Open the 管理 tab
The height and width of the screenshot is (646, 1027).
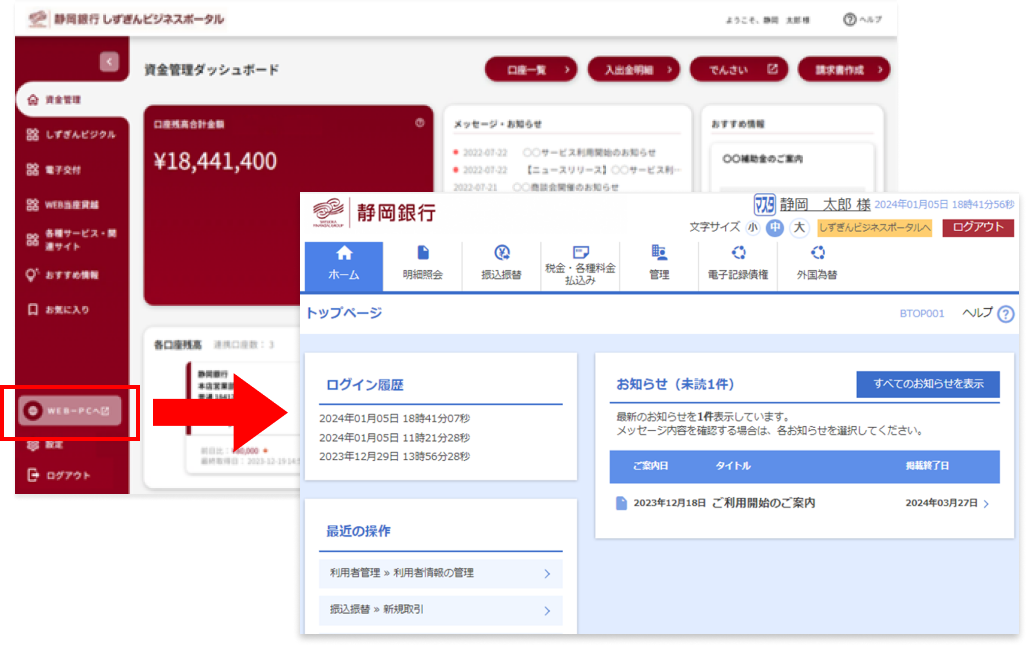pyautogui.click(x=659, y=266)
